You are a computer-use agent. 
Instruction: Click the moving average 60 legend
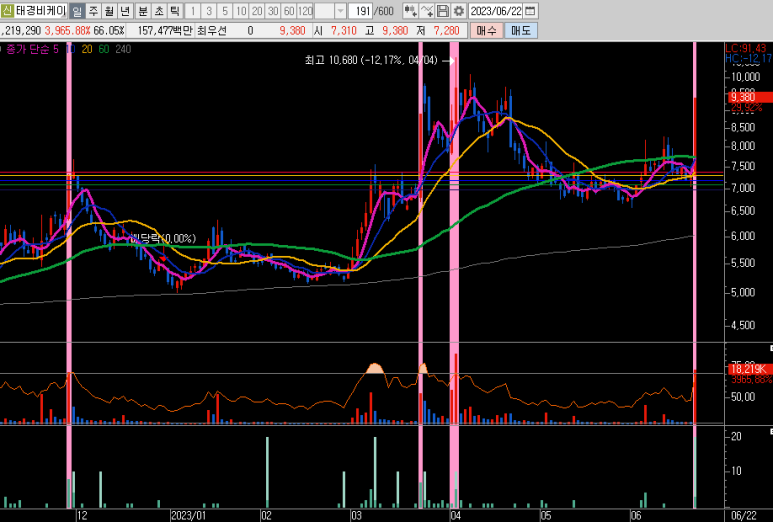[104, 49]
